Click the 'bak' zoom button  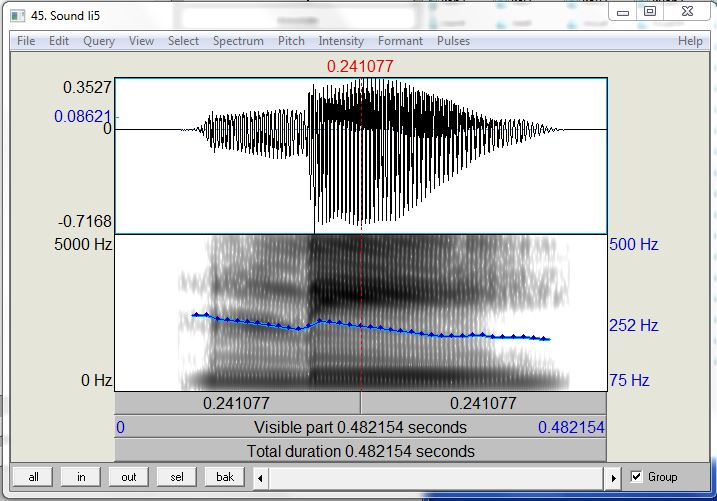[225, 477]
